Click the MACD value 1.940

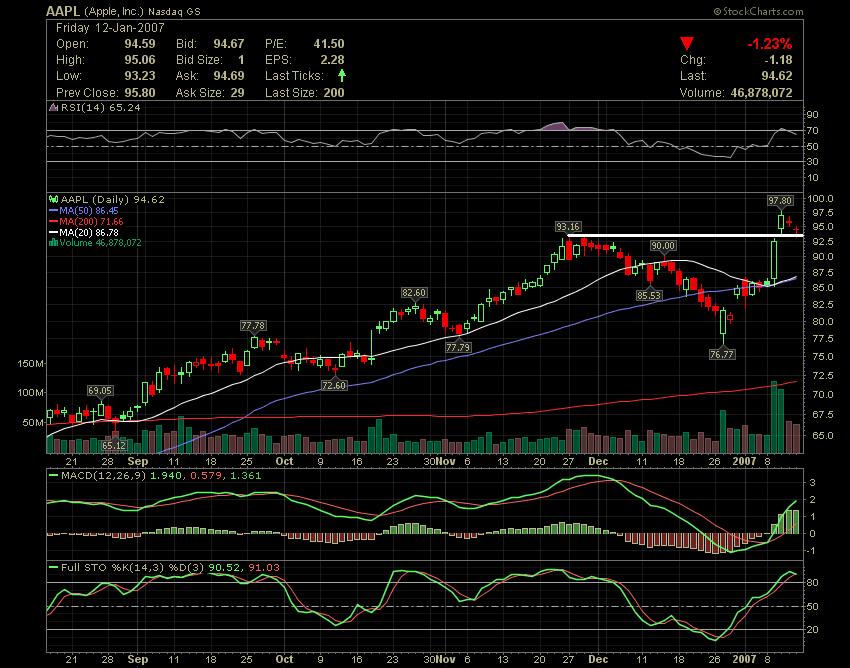click(164, 476)
